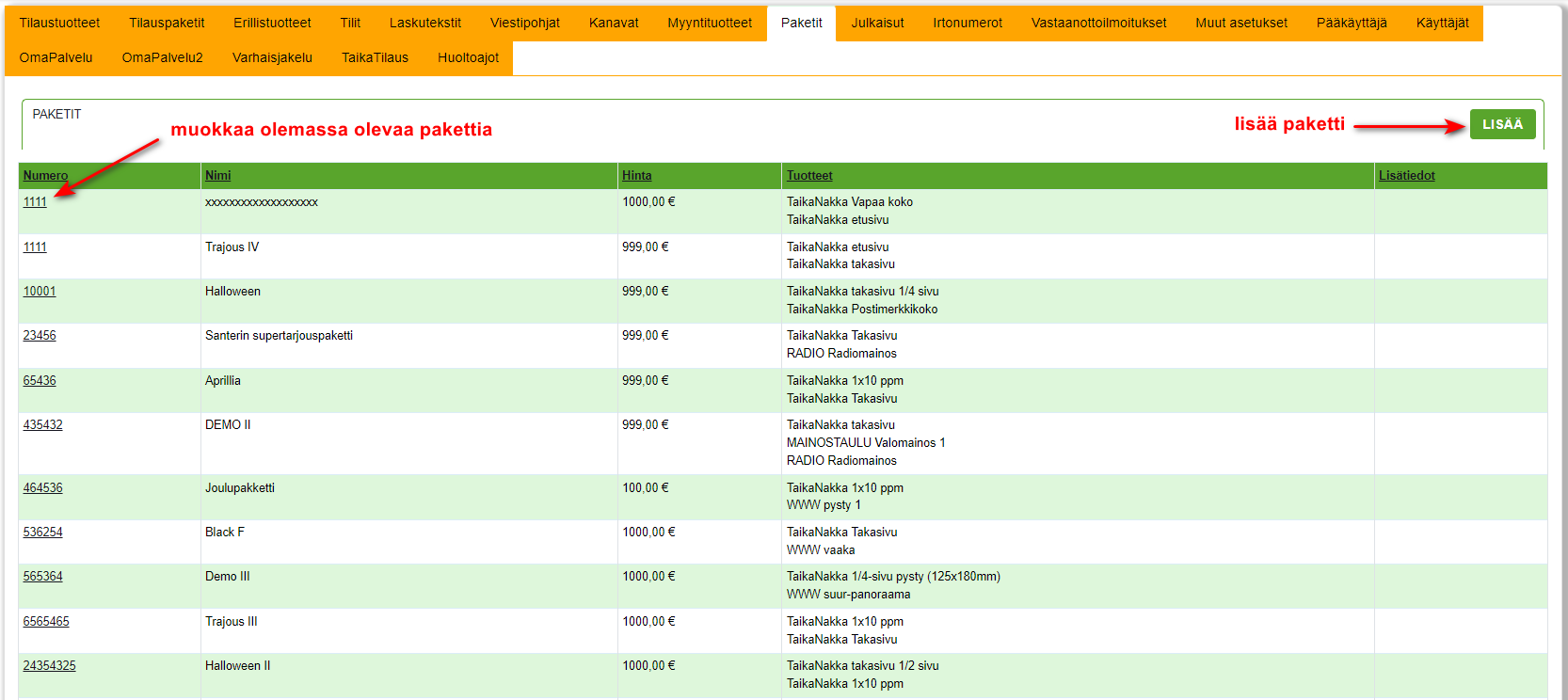1568x700 pixels.
Task: Select TaikaNakka 1/4-sivu pysty (125x180mm) text
Action: tap(893, 577)
